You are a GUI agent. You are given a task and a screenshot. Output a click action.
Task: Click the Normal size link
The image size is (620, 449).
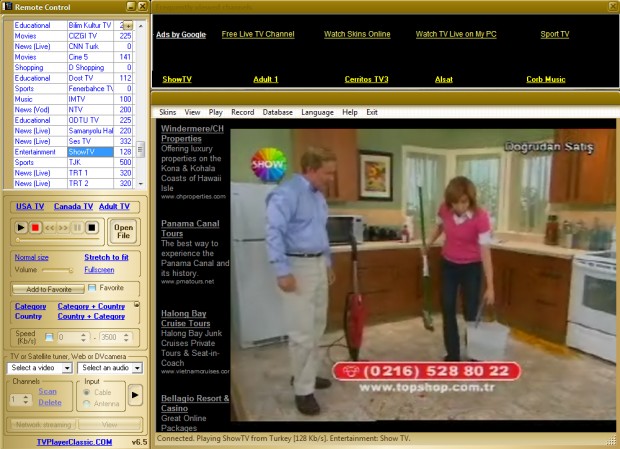click(32, 257)
